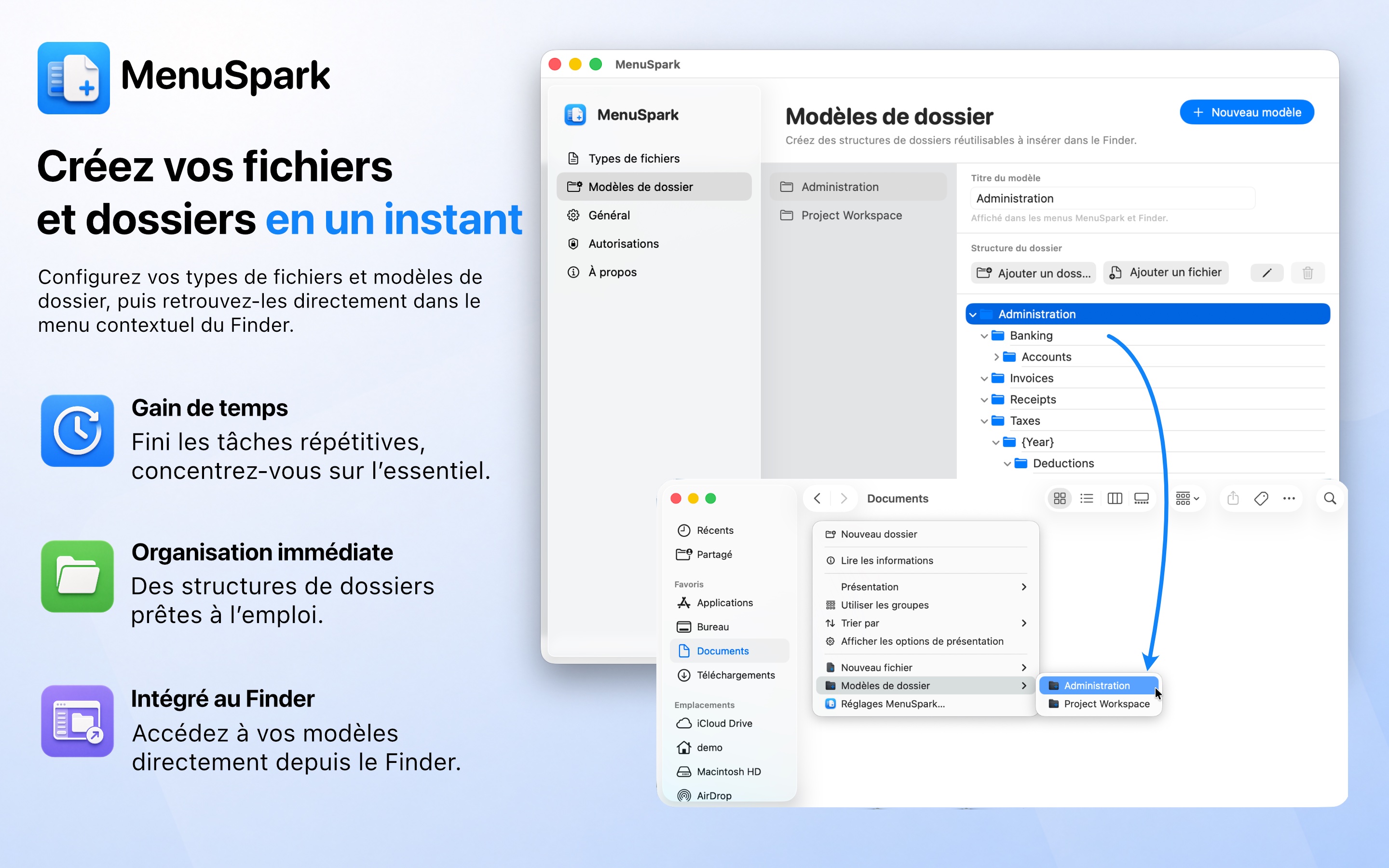Image resolution: width=1389 pixels, height=868 pixels.
Task: Collapse the Receipts folder chevron
Action: pos(984,400)
